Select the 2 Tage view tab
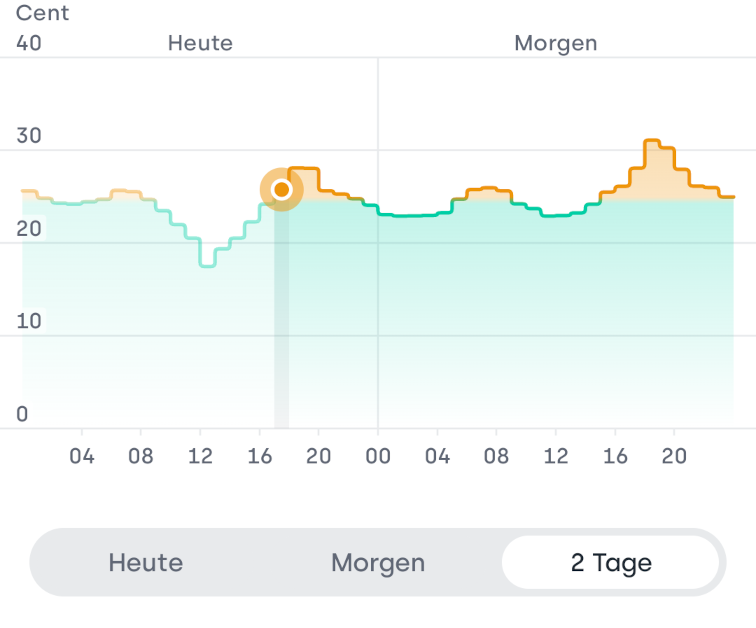This screenshot has height=628, width=756. [611, 563]
